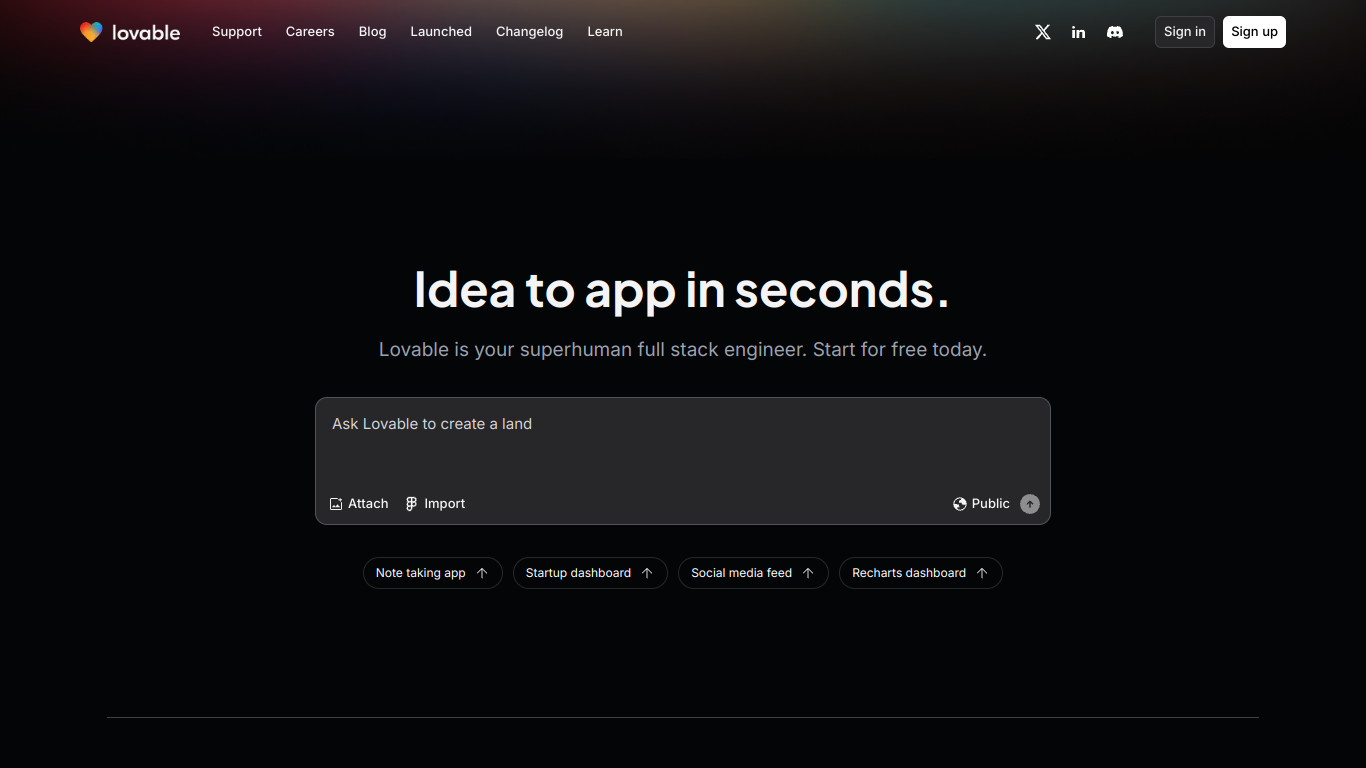Open the Launched page

(441, 32)
